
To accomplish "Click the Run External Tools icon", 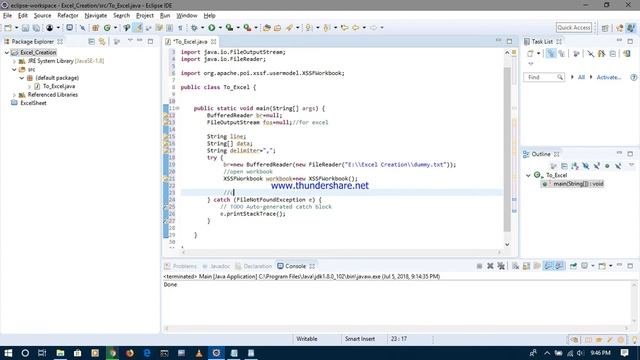I will point(247,28).
